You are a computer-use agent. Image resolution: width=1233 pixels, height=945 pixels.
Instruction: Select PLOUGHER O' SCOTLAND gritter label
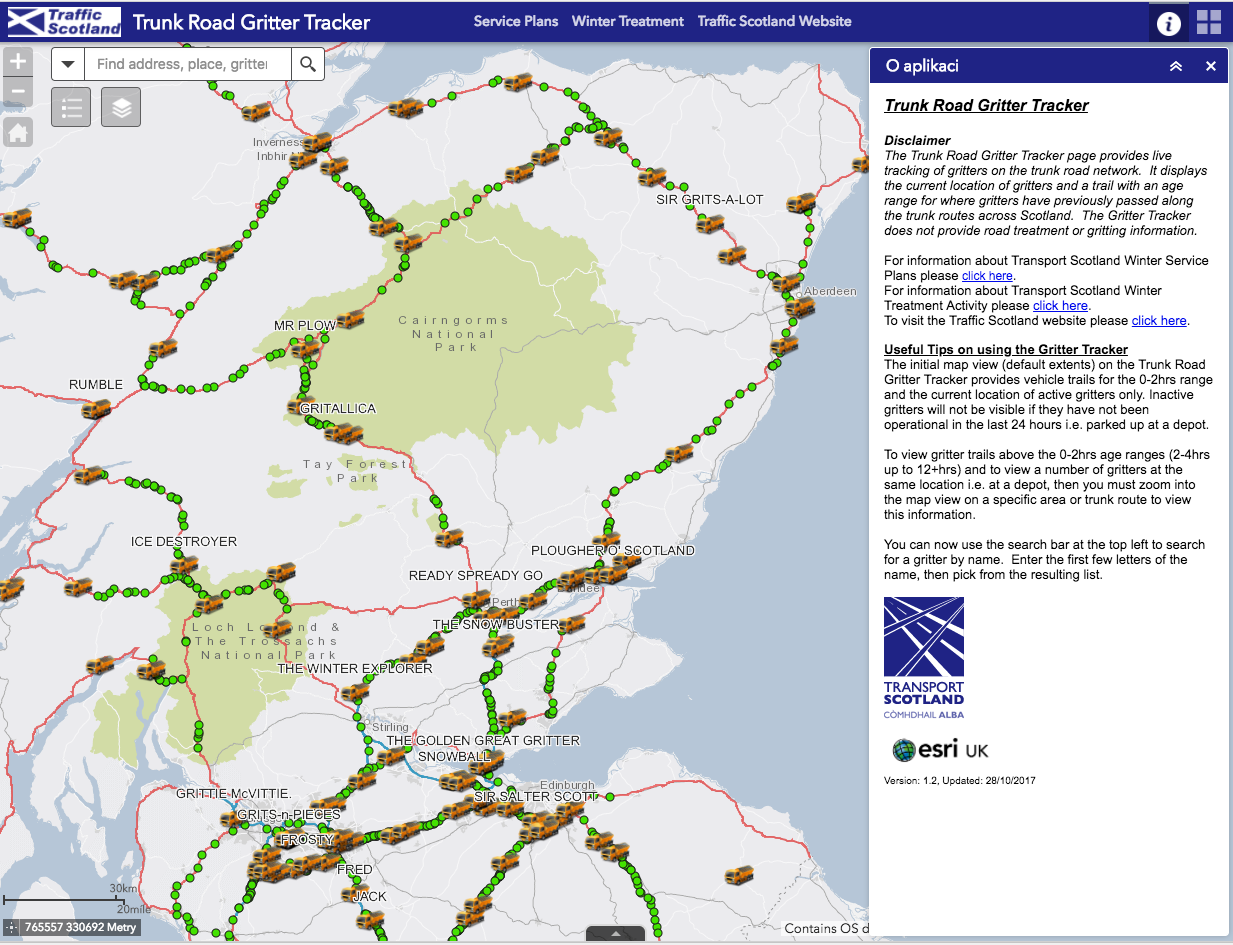tap(613, 551)
